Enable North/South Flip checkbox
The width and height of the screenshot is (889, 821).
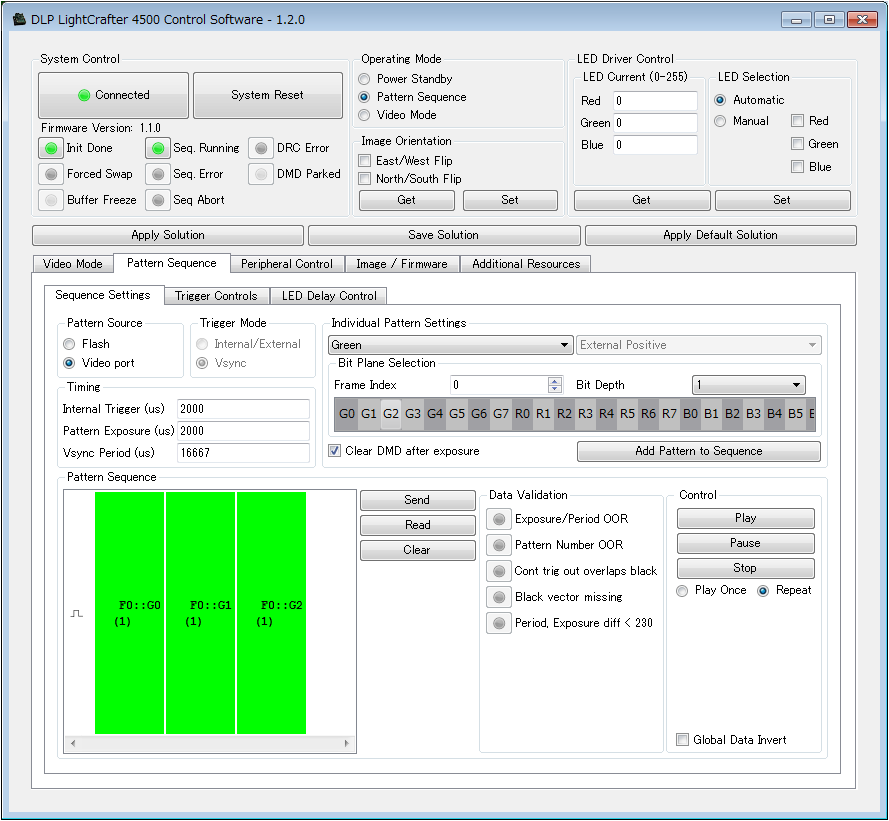365,179
